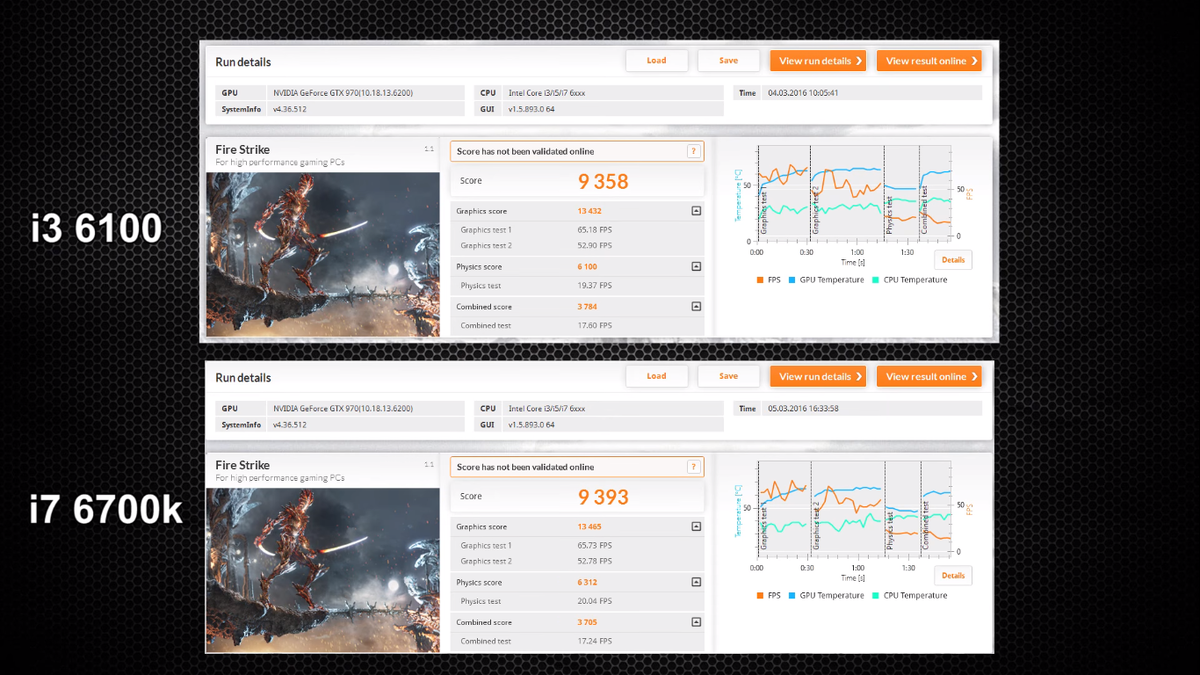Viewport: 1200px width, 675px height.
Task: Click the Fire Strike thumbnail beside score 9 358
Action: (323, 254)
